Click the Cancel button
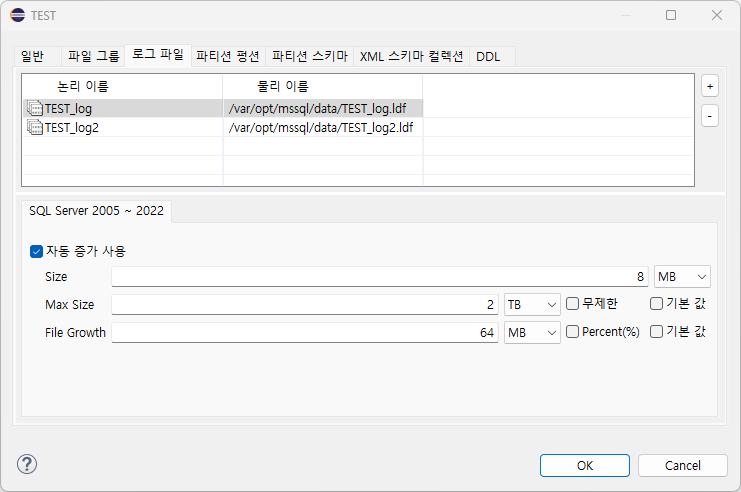Screen dimensions: 741x492 (682, 466)
